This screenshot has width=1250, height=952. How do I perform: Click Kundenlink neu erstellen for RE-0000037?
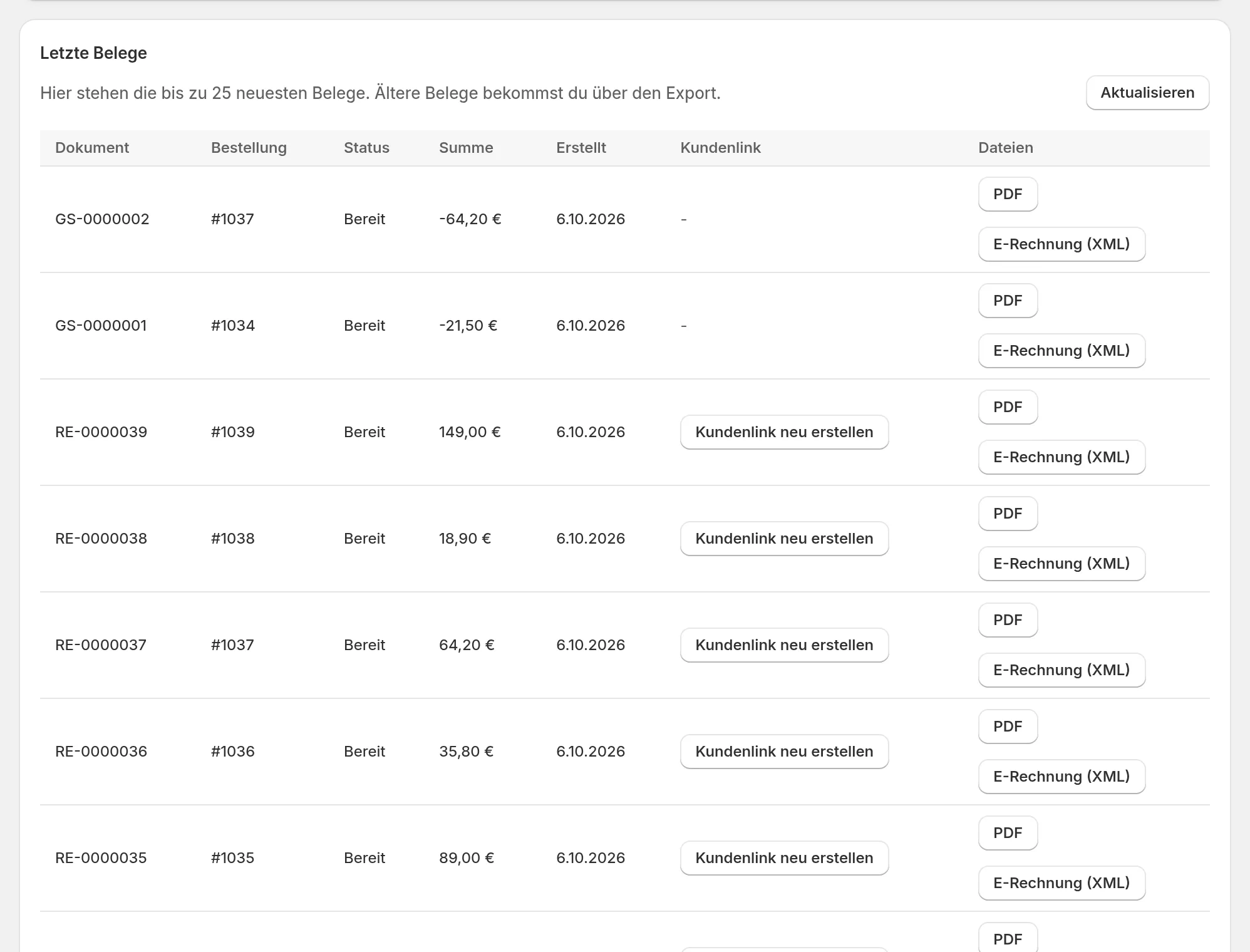(x=784, y=645)
